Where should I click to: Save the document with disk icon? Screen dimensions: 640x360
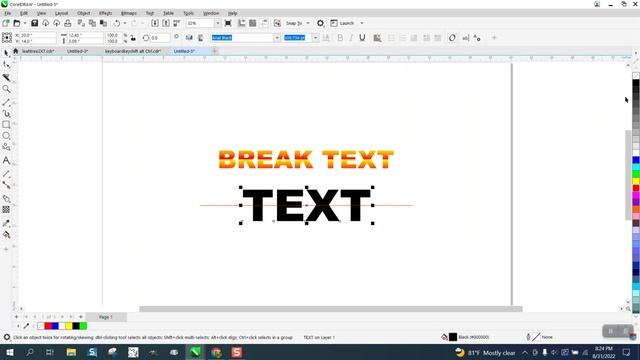34,23
